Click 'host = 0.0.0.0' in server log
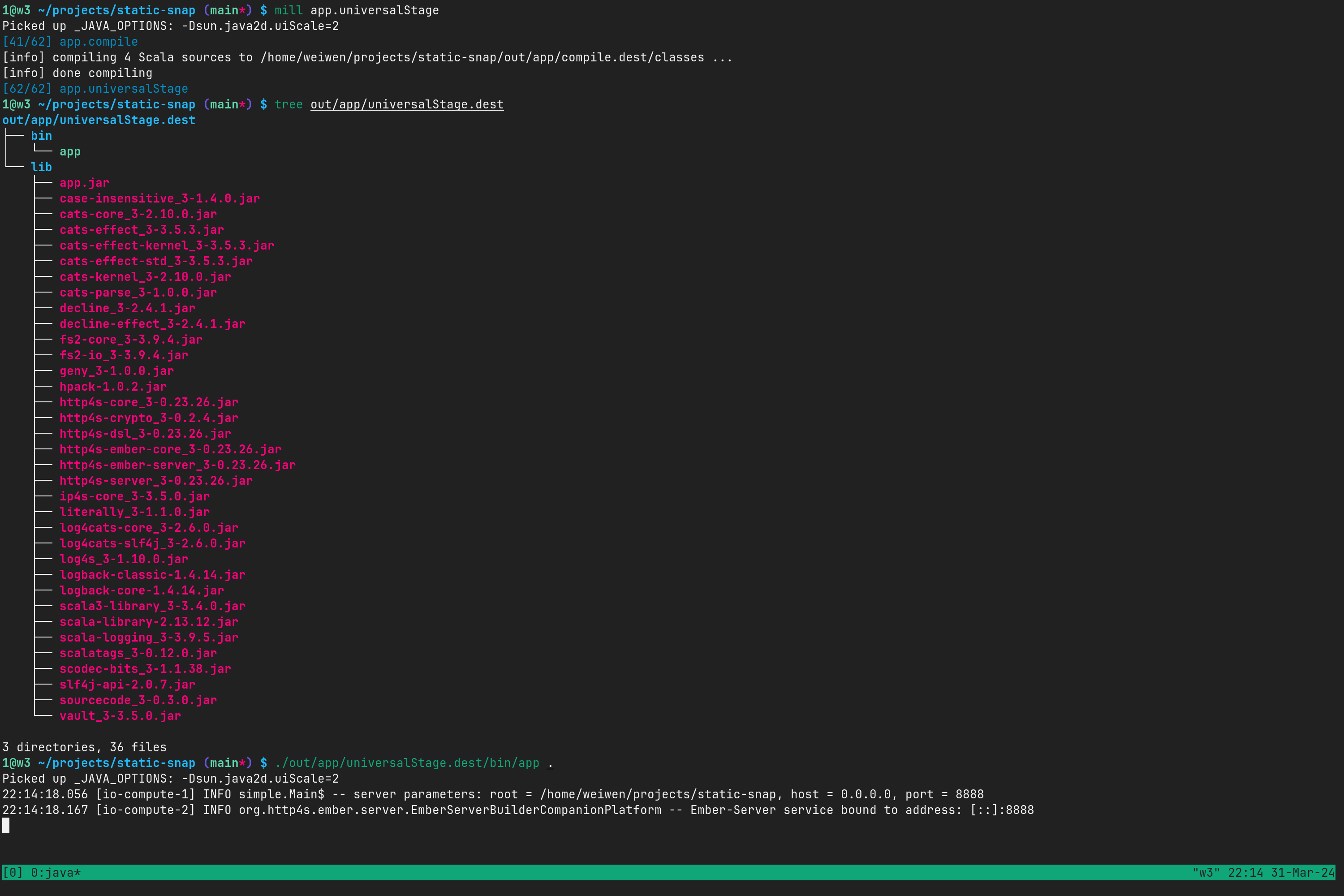 click(x=840, y=794)
